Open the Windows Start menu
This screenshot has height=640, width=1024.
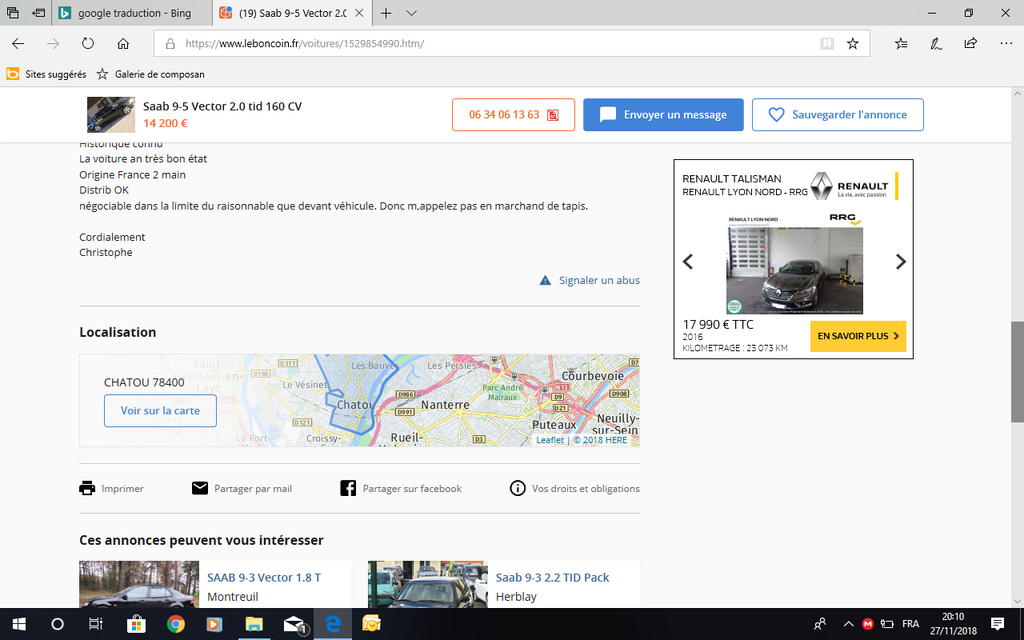pyautogui.click(x=18, y=624)
